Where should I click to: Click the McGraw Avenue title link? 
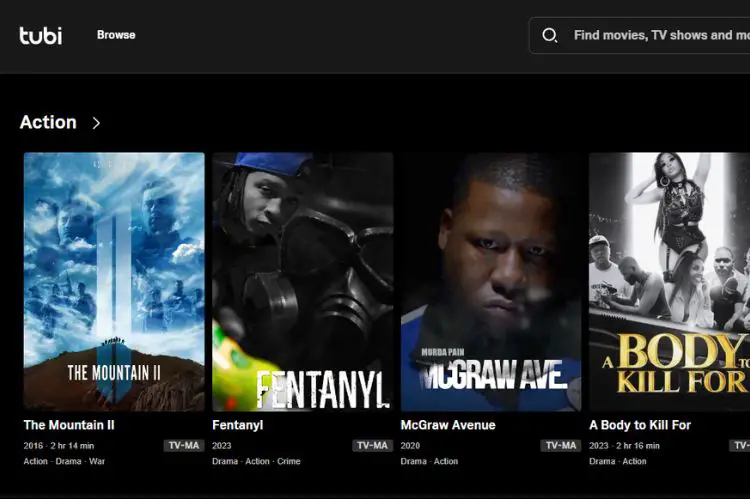(448, 425)
